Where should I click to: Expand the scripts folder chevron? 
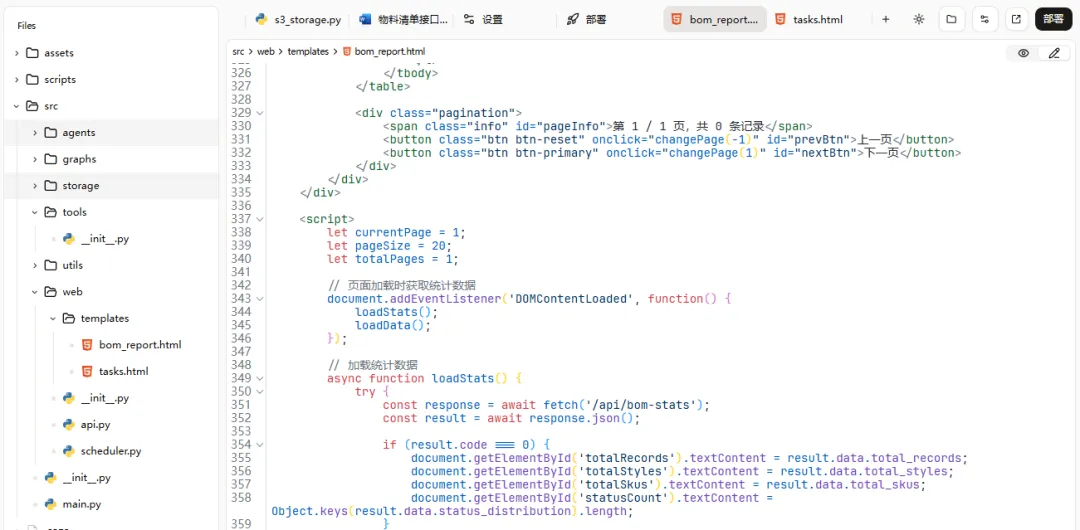(x=17, y=80)
